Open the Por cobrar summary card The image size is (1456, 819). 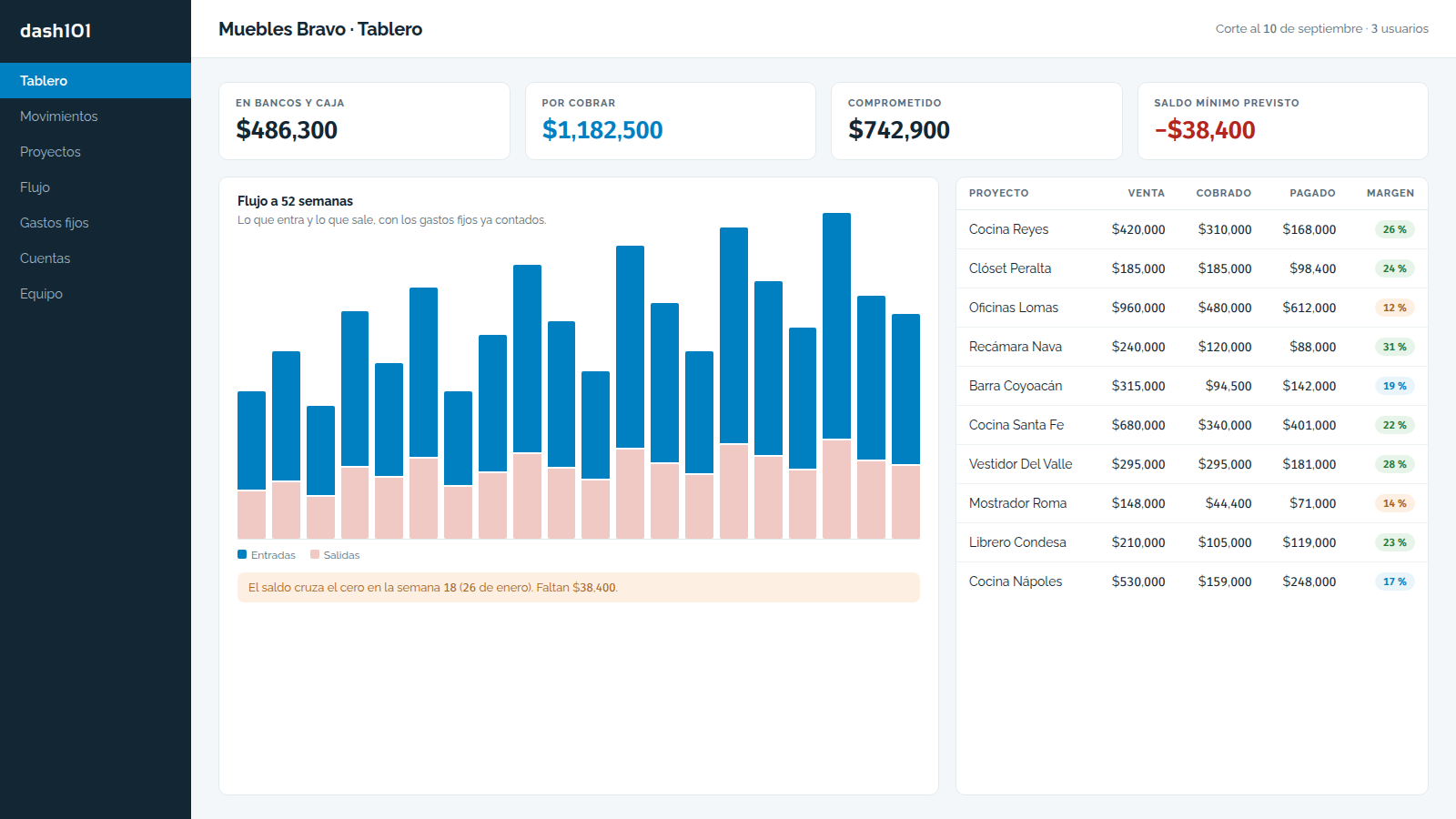(x=671, y=121)
